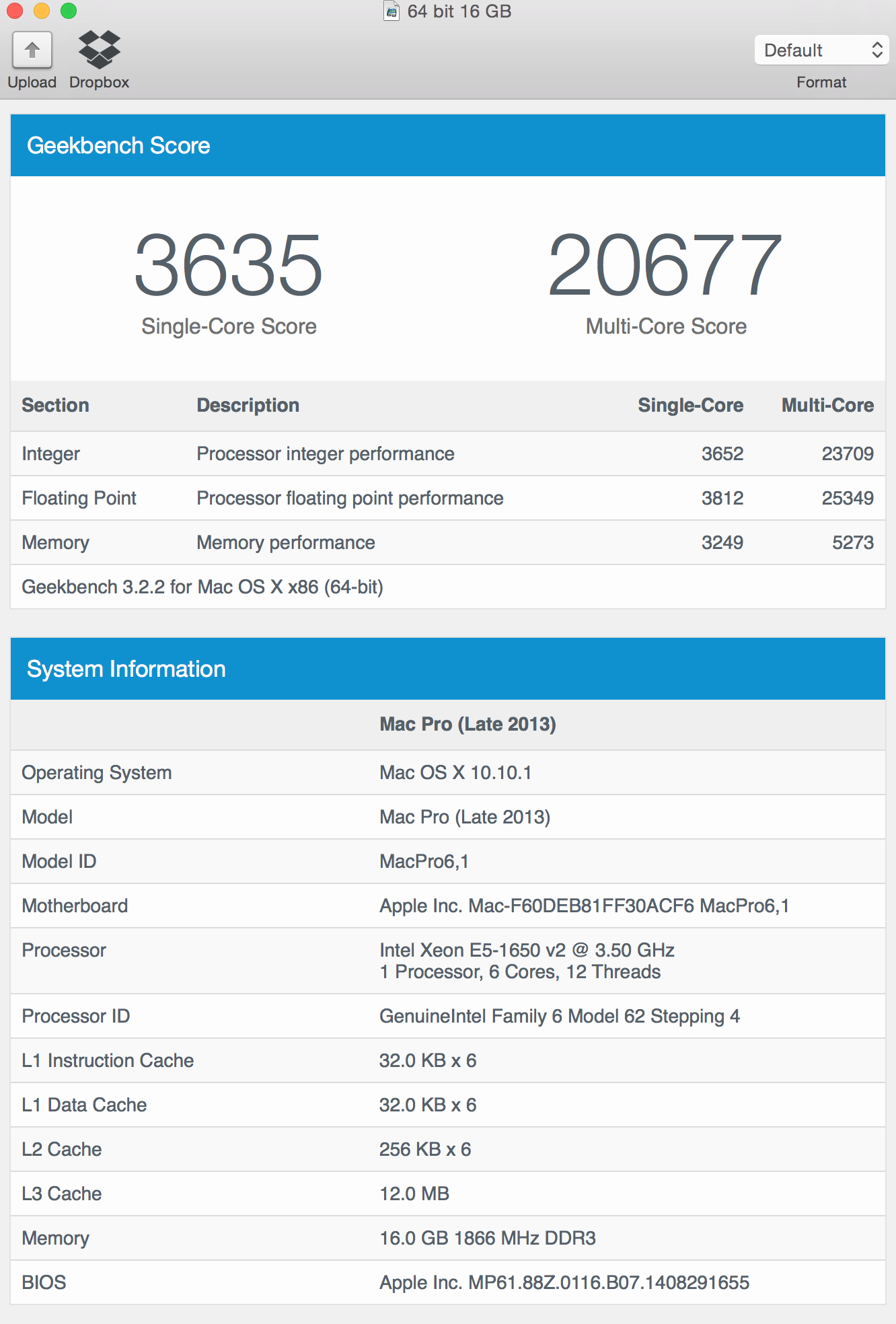Click the 'MacPro6,1' Model ID value

point(424,861)
